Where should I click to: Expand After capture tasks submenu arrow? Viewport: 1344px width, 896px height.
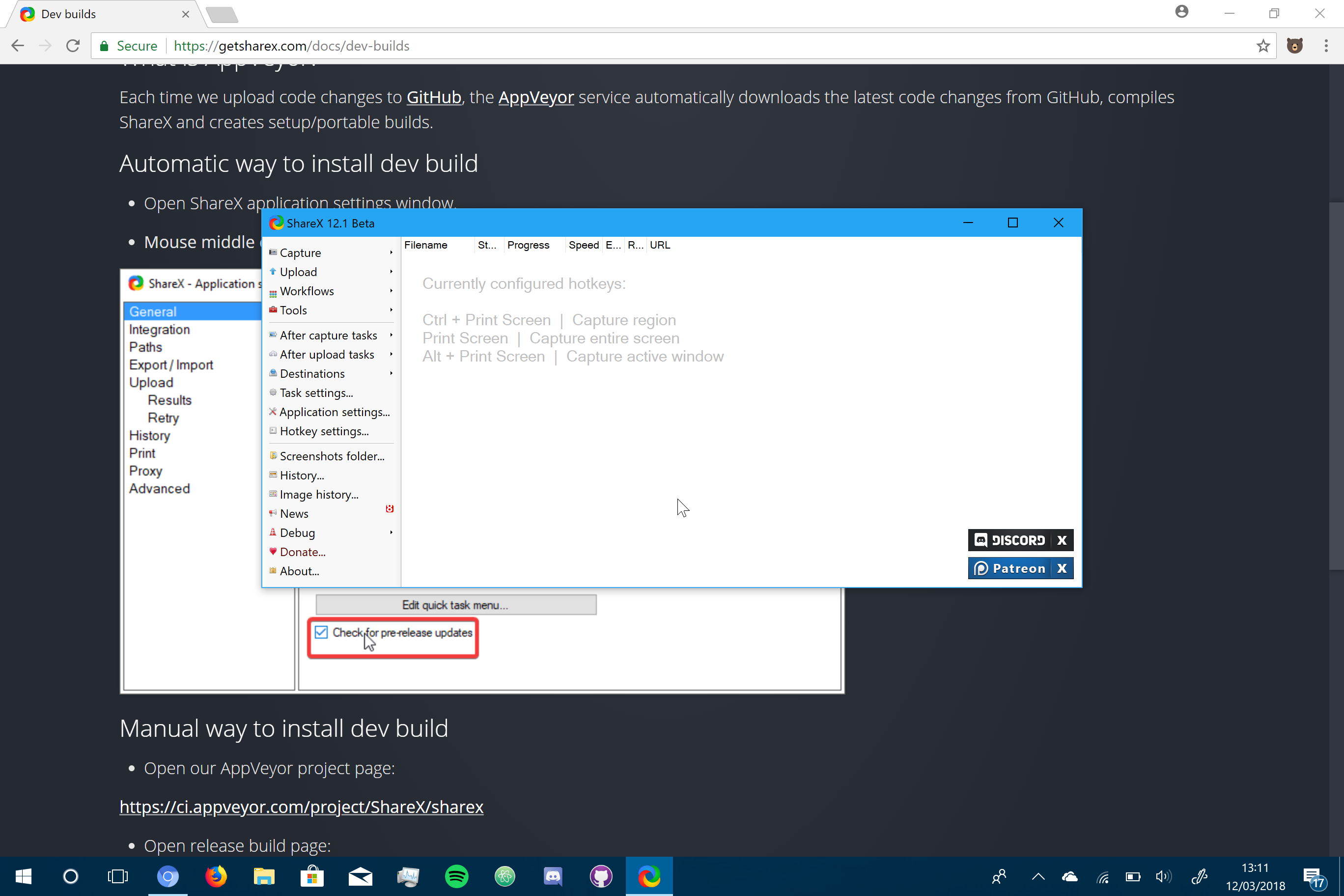pyautogui.click(x=392, y=336)
